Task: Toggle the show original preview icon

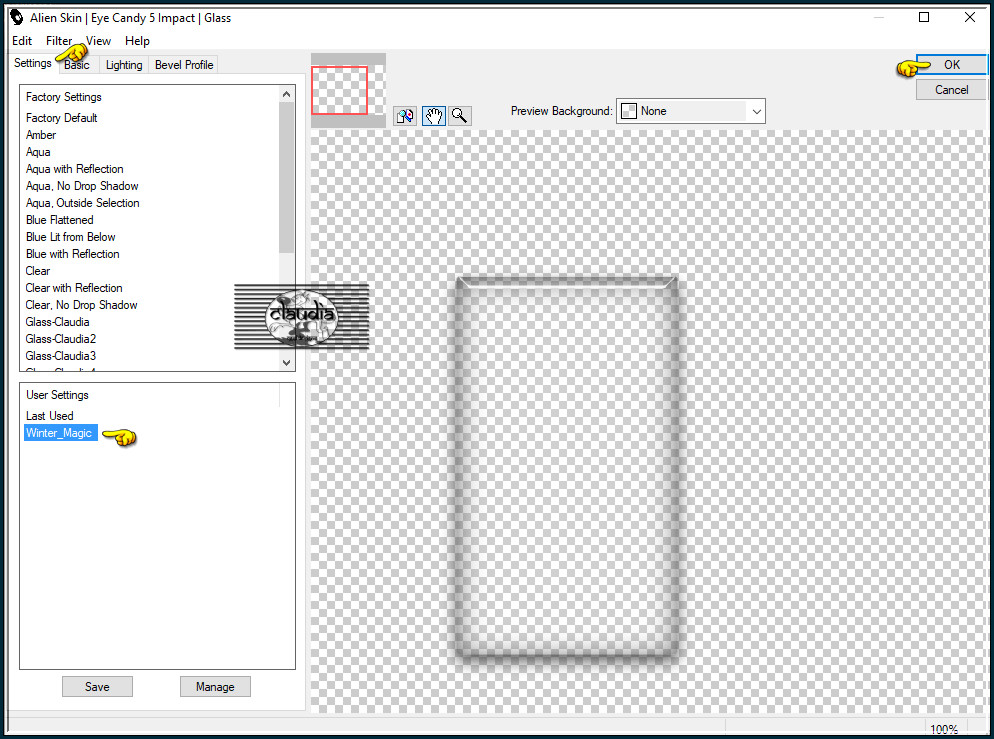Action: click(404, 116)
